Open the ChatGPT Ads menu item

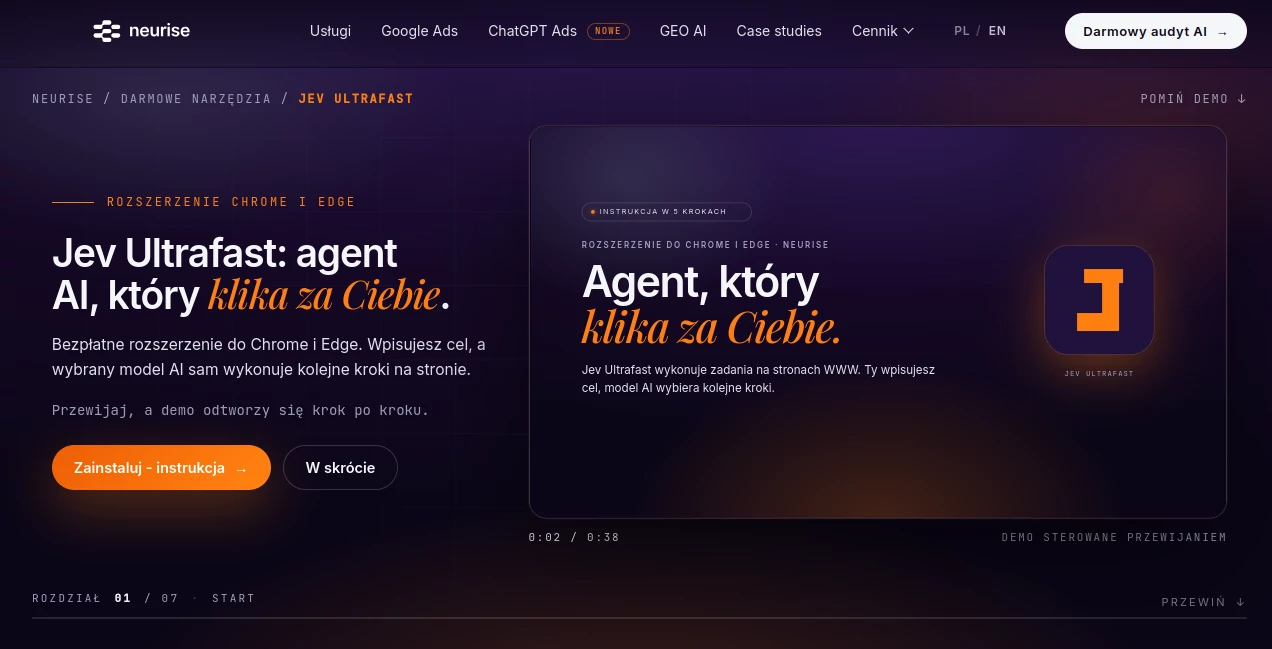coord(532,31)
